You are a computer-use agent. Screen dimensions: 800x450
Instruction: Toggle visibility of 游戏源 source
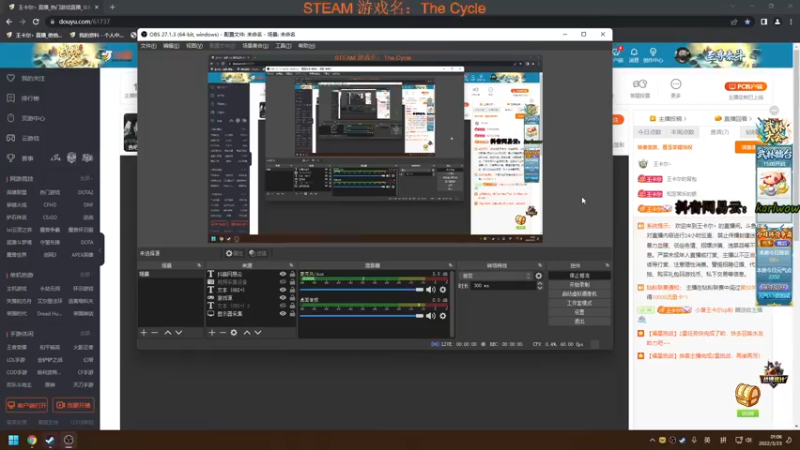[283, 298]
